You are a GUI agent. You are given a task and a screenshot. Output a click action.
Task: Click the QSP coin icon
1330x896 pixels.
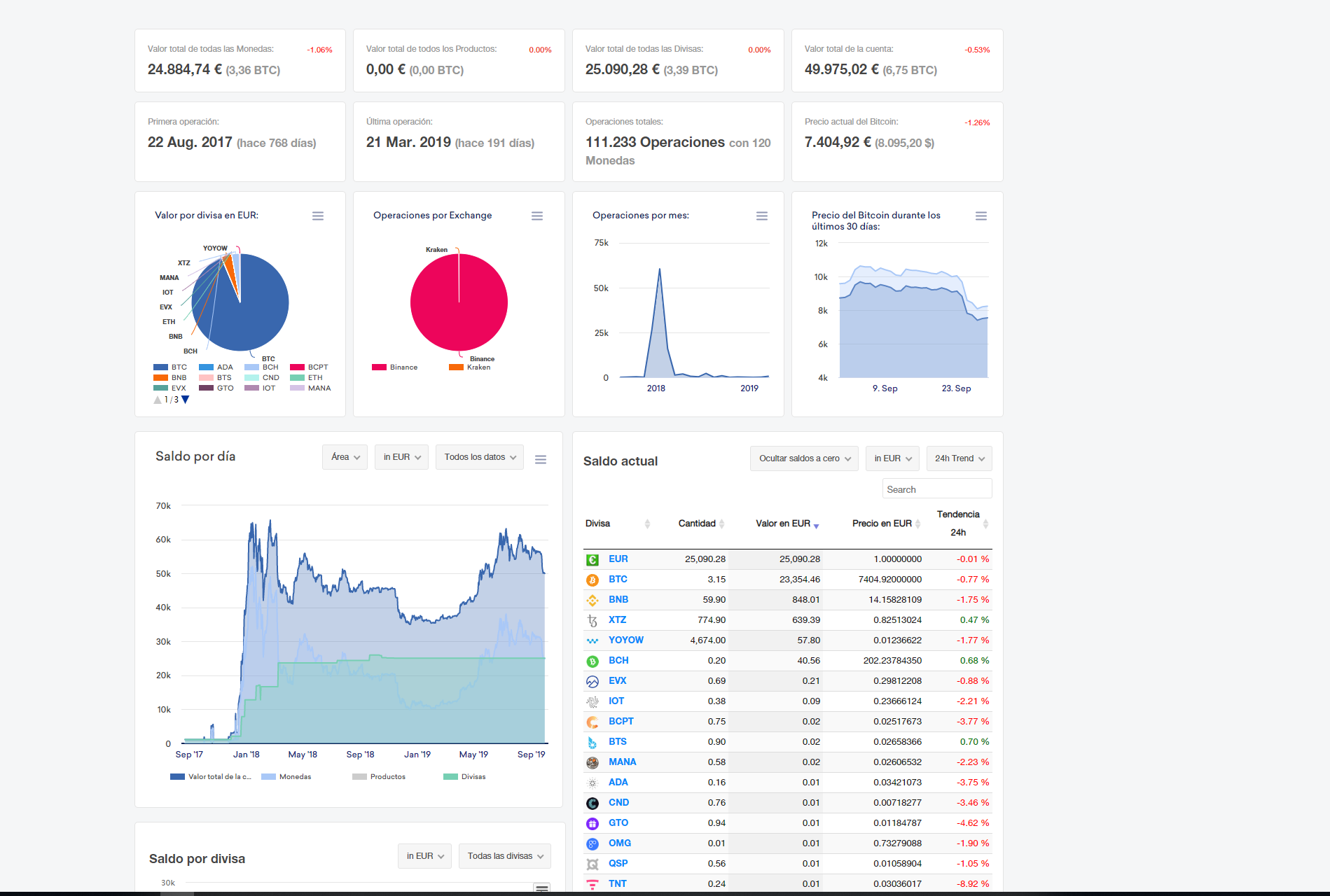[593, 864]
